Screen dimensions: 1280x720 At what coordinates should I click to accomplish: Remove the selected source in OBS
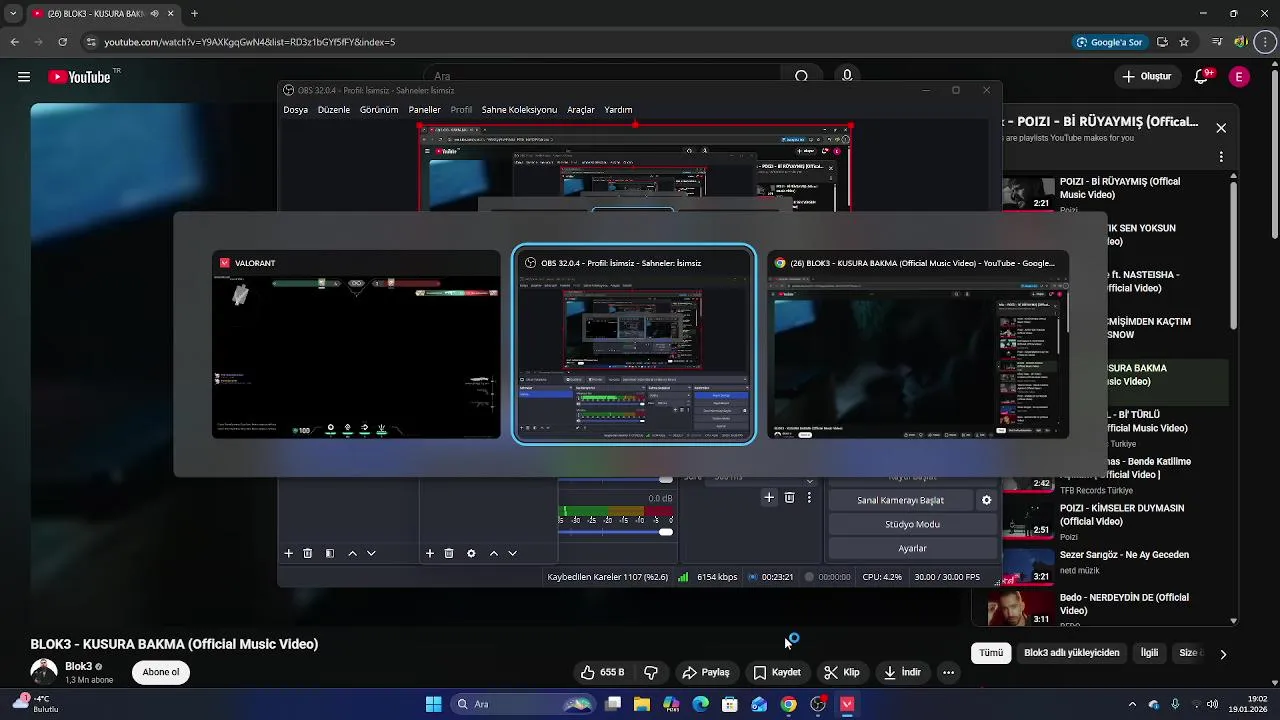(x=449, y=553)
